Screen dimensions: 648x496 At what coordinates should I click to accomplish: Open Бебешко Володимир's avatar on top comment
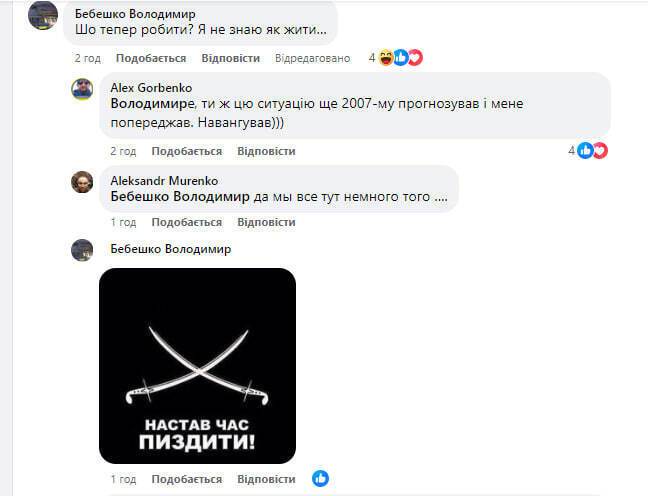pos(43,16)
